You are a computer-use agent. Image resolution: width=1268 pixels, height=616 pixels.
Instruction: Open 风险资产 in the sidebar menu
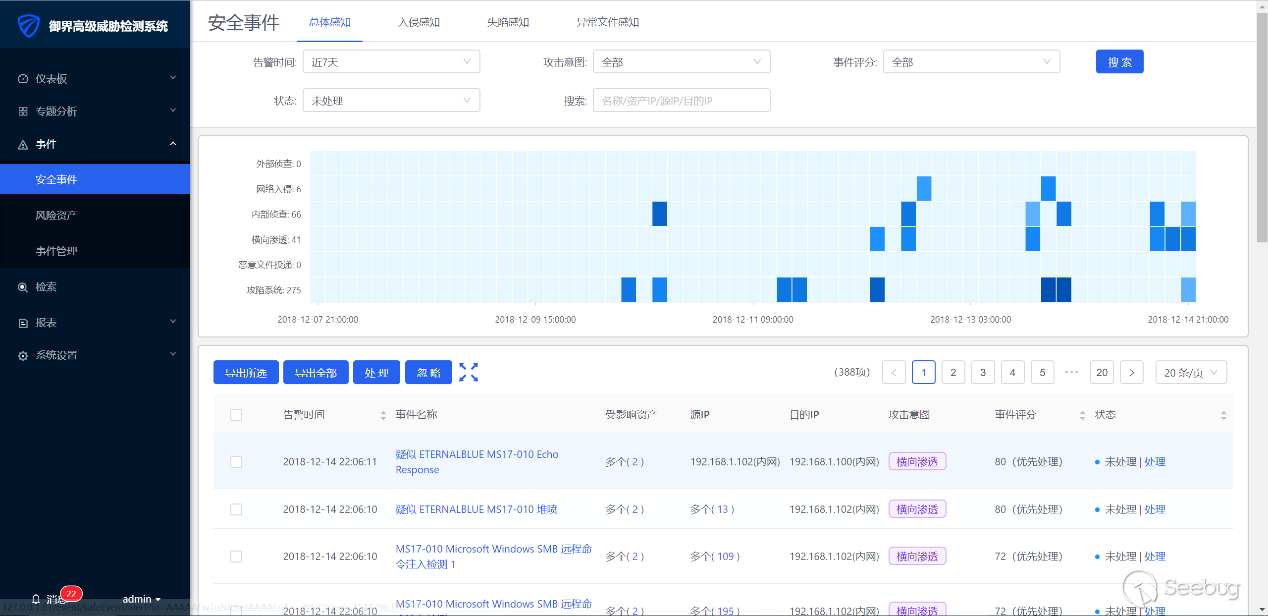click(x=56, y=215)
